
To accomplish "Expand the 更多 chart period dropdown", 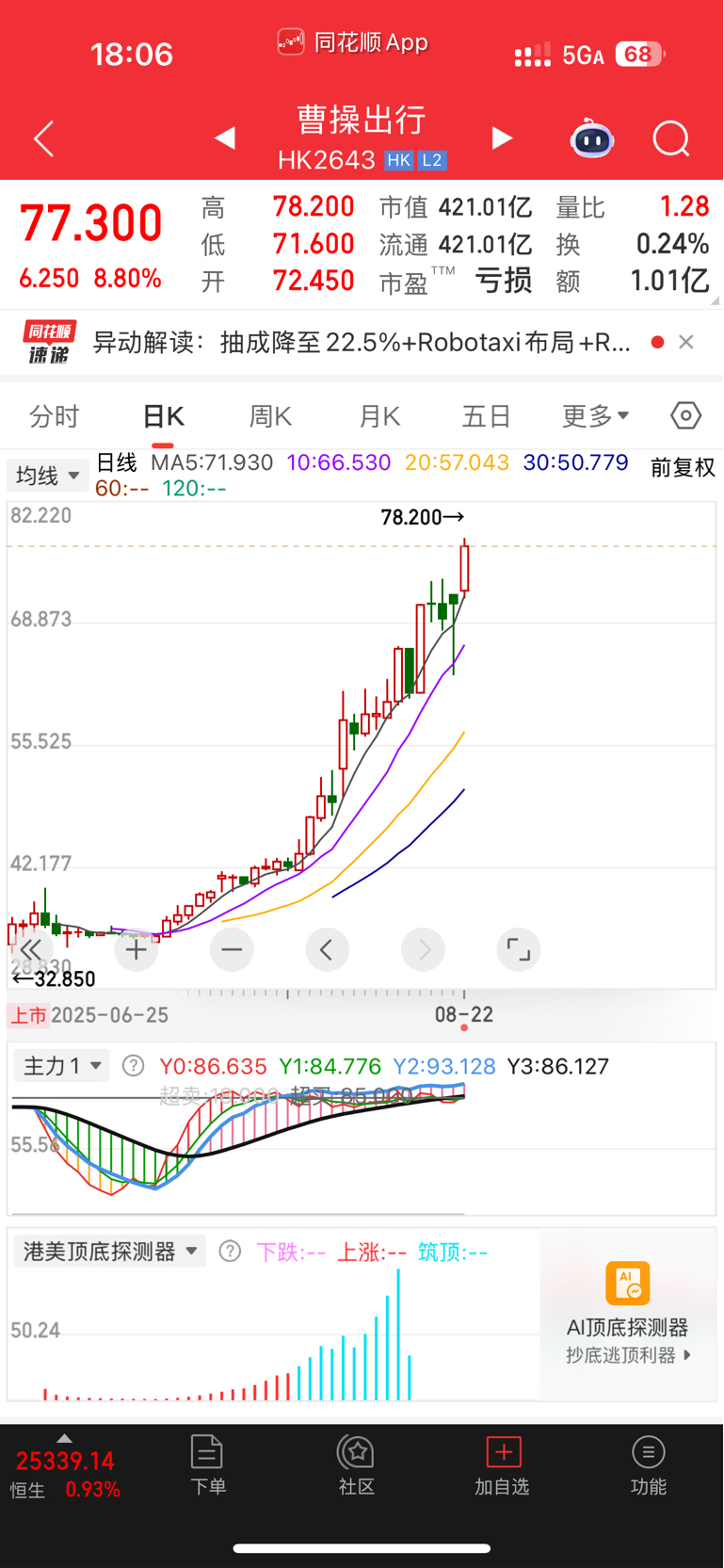I will pos(595,415).
